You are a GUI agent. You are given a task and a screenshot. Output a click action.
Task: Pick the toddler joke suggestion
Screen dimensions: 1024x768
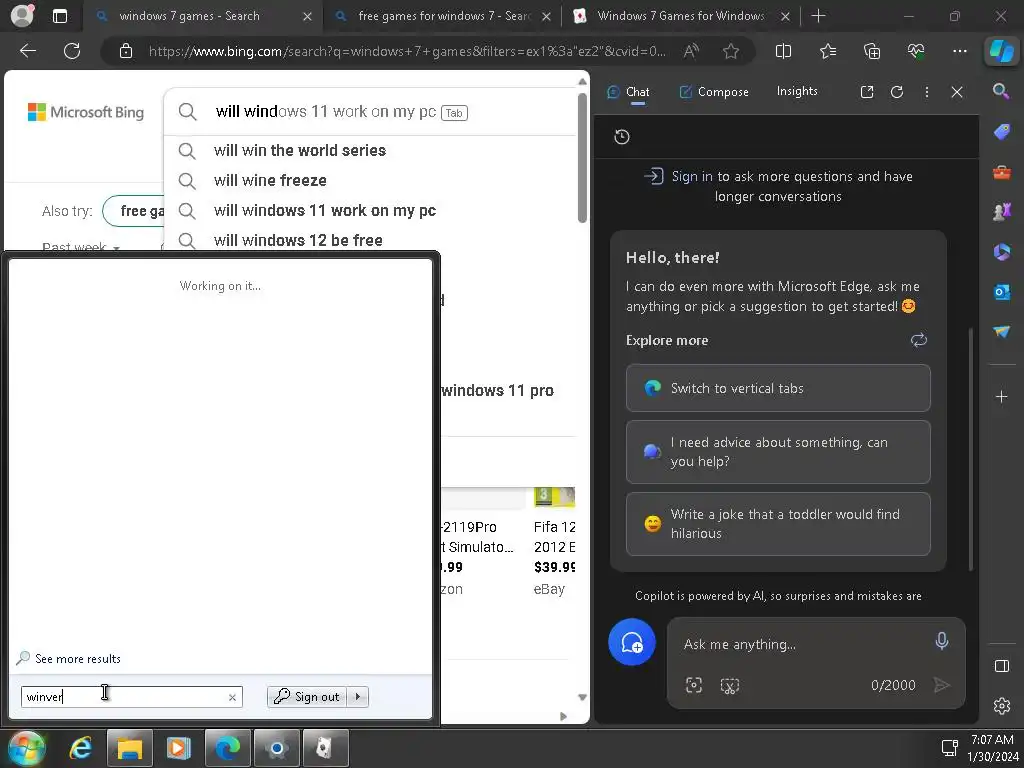pos(778,524)
